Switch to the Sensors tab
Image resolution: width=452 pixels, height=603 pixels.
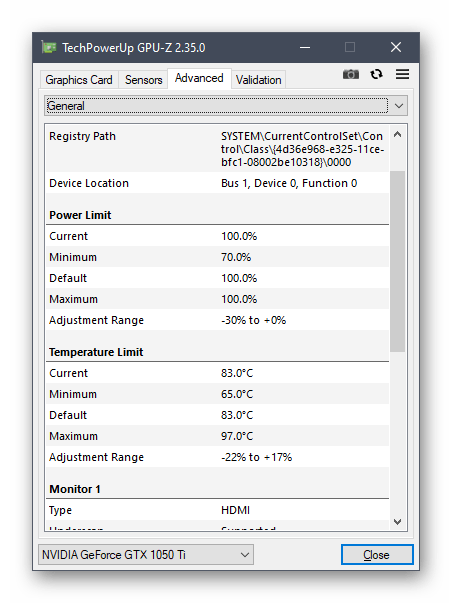[143, 80]
